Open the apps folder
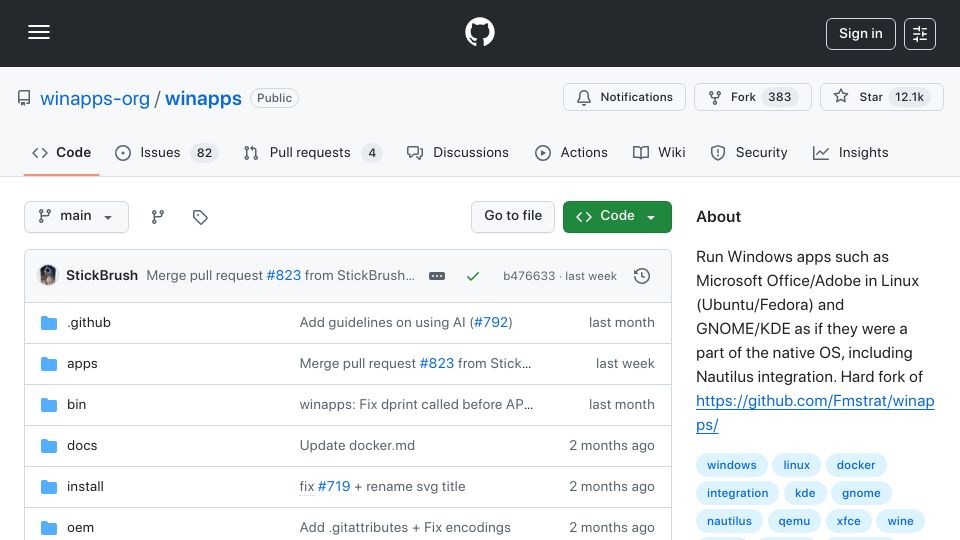 82,364
